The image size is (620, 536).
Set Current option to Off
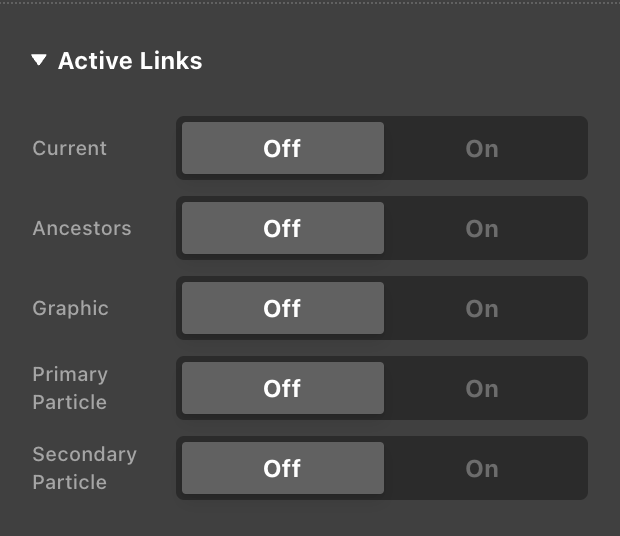pyautogui.click(x=282, y=149)
